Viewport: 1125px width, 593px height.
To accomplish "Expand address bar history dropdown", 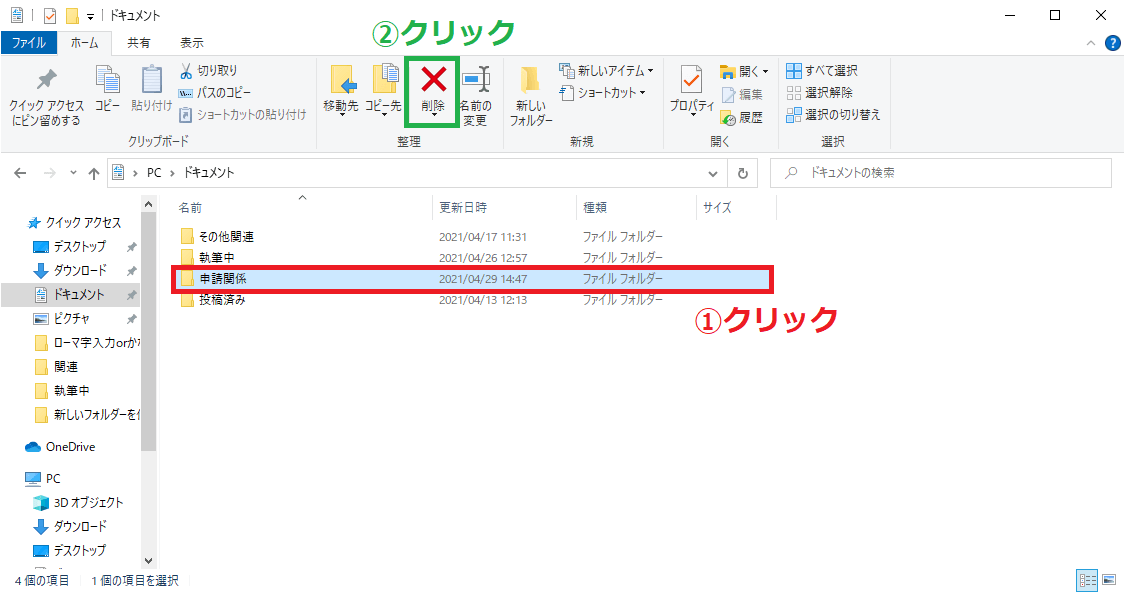I will [712, 174].
